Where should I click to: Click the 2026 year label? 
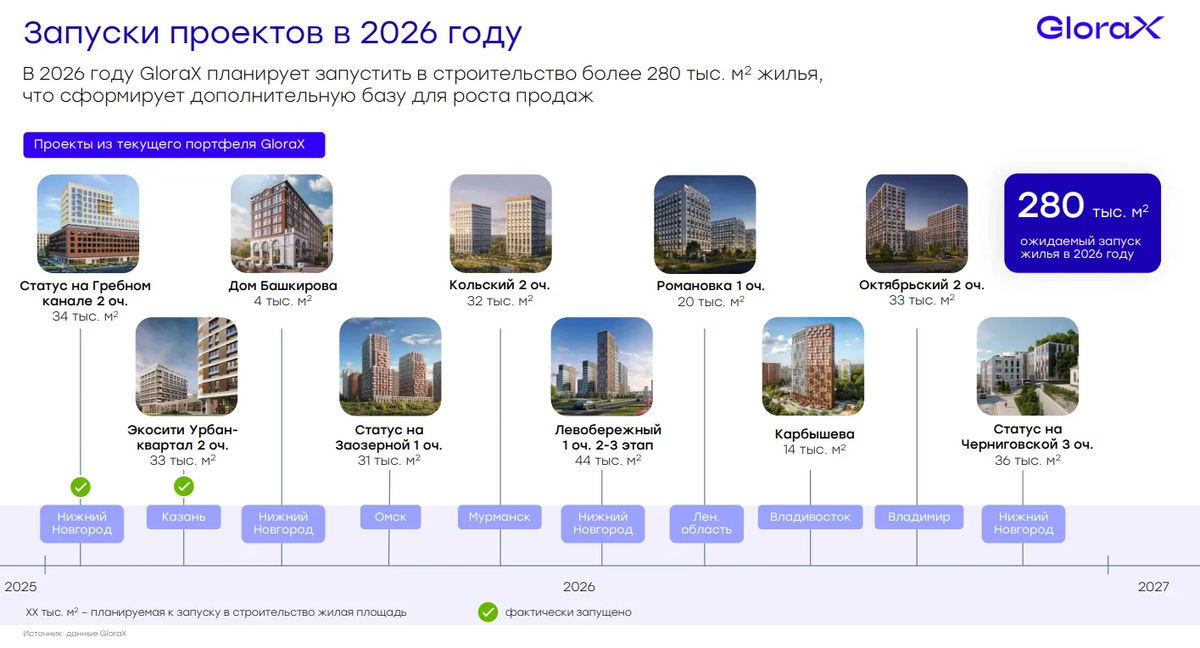[579, 587]
